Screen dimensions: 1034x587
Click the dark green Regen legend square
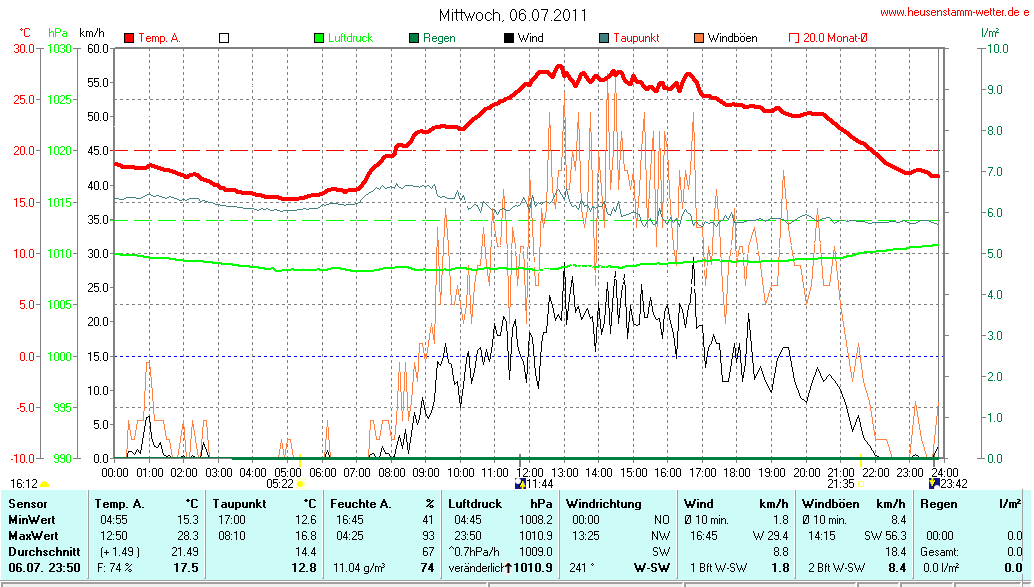point(414,38)
